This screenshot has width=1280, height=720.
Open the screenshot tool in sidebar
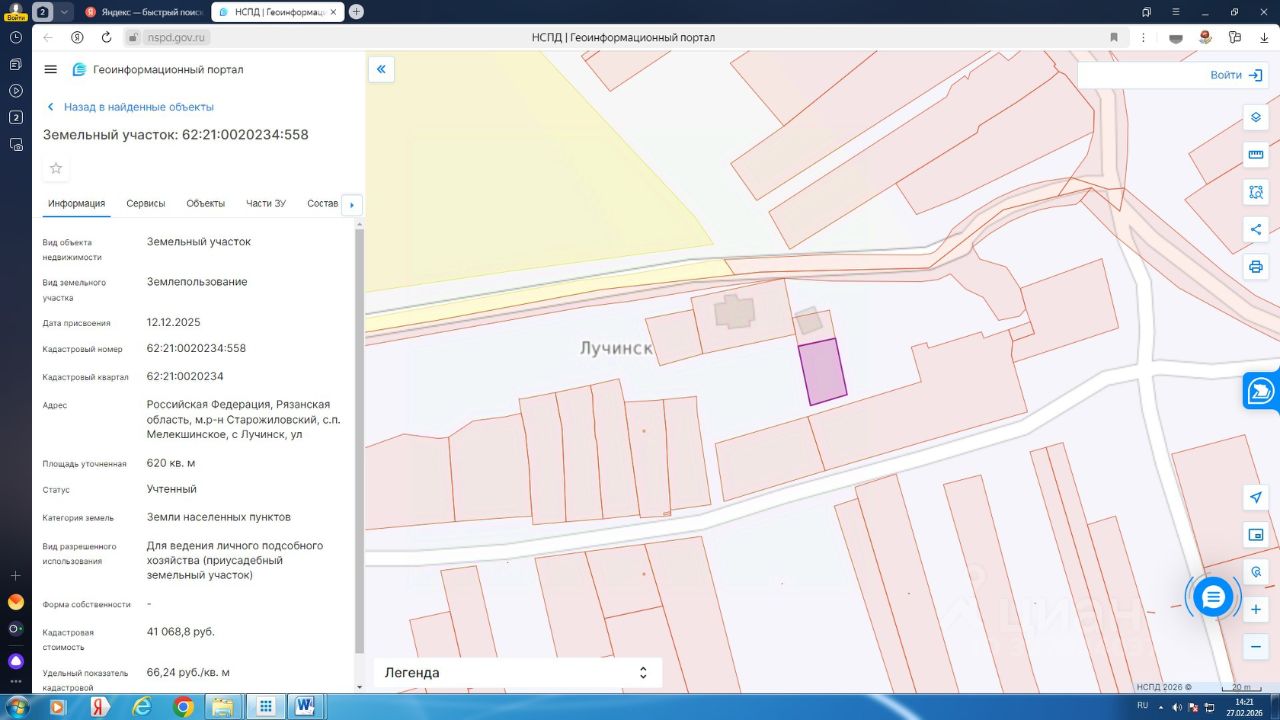(15, 144)
